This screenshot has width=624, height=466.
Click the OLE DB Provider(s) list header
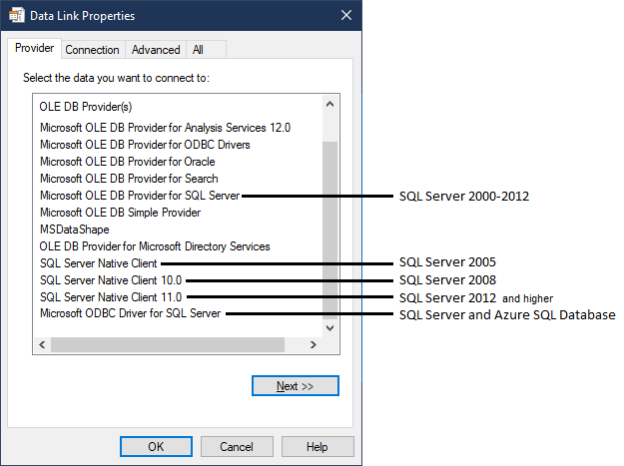click(86, 107)
